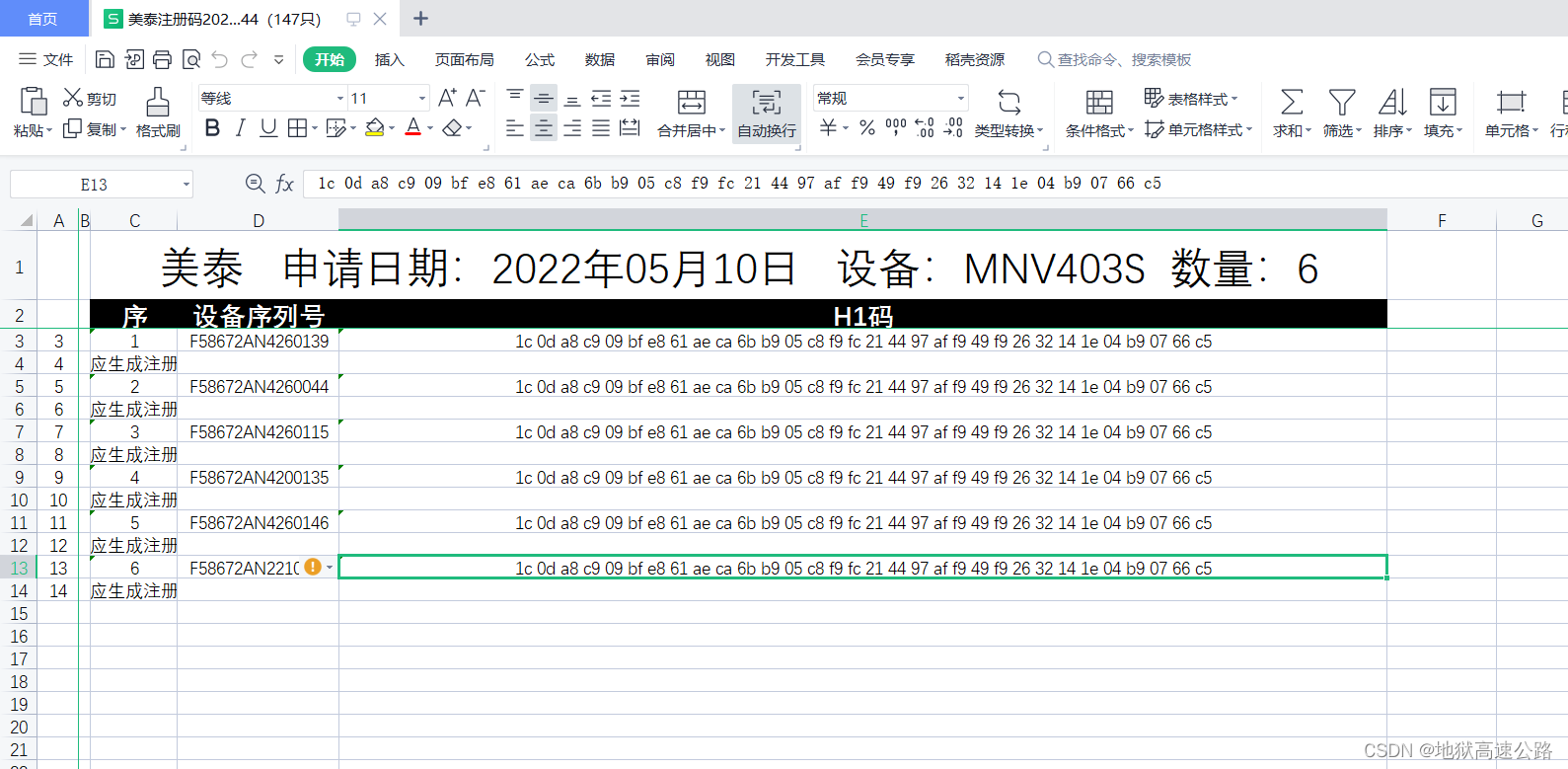Viewport: 1568px width, 769px height.
Task: Open the File (文件) menu
Action: click(46, 59)
